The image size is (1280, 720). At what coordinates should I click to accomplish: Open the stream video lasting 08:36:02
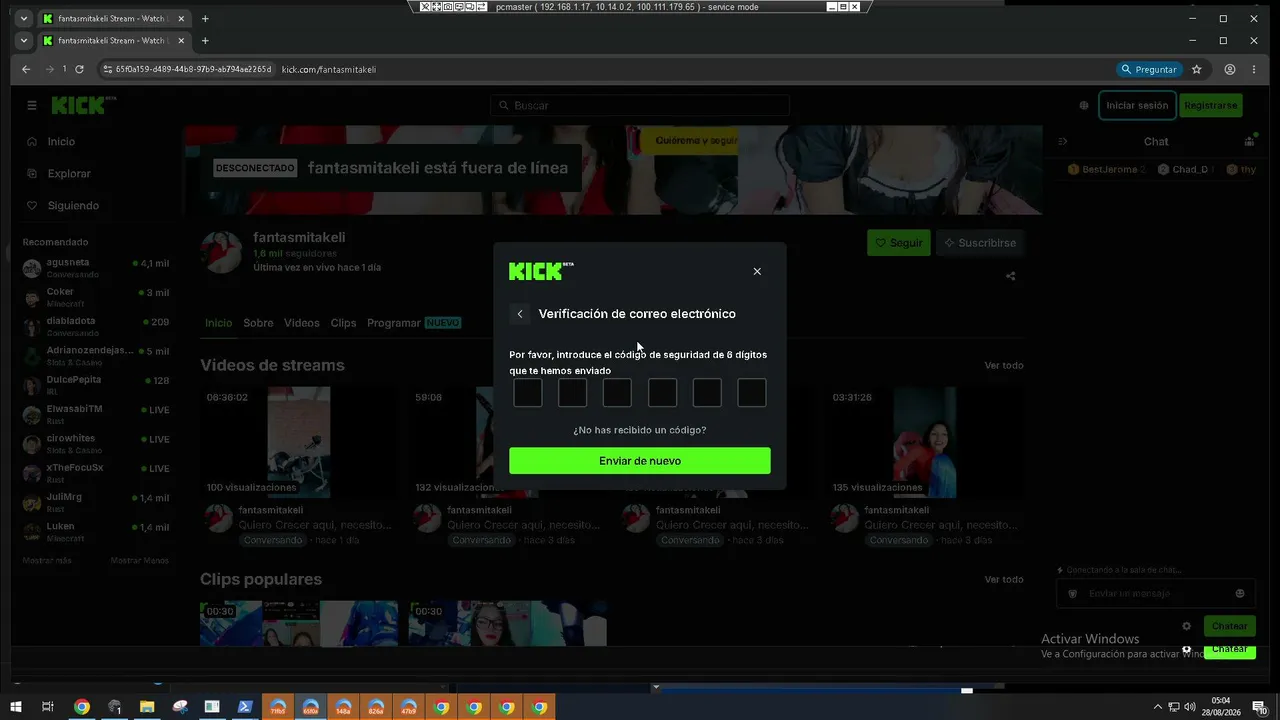pyautogui.click(x=298, y=442)
